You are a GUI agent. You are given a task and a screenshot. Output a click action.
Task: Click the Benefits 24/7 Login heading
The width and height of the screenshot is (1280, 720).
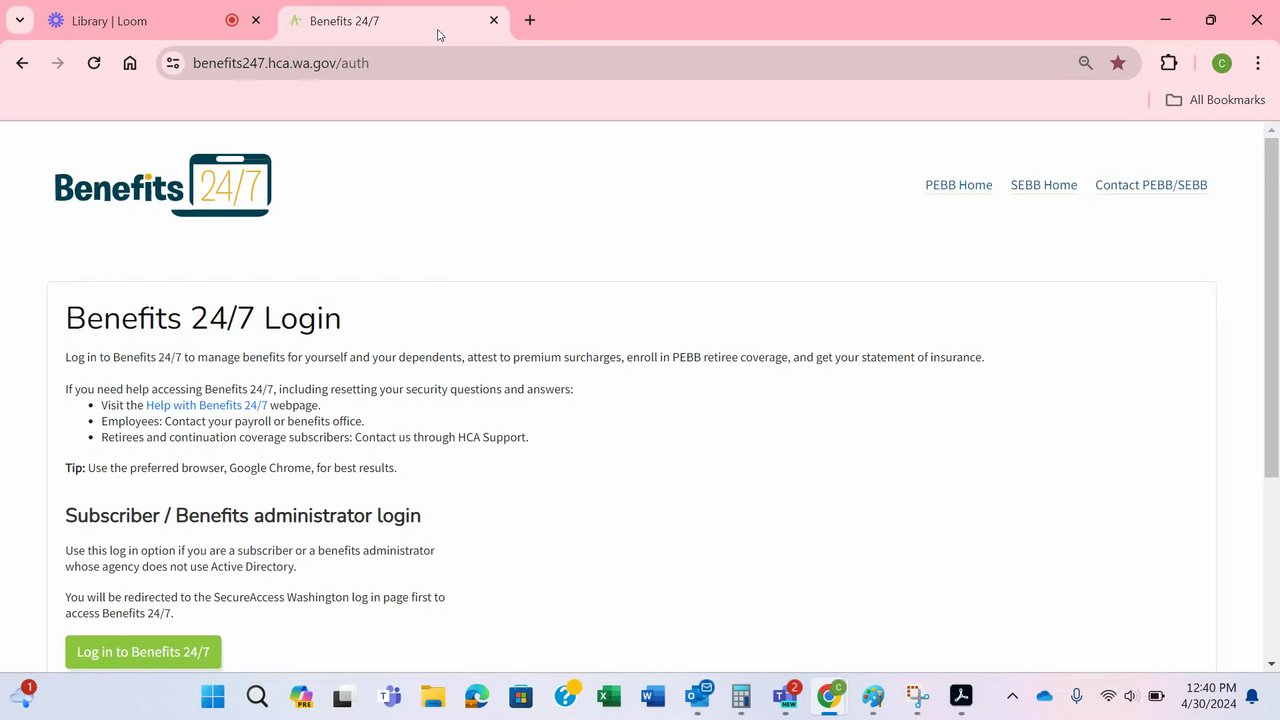[203, 318]
